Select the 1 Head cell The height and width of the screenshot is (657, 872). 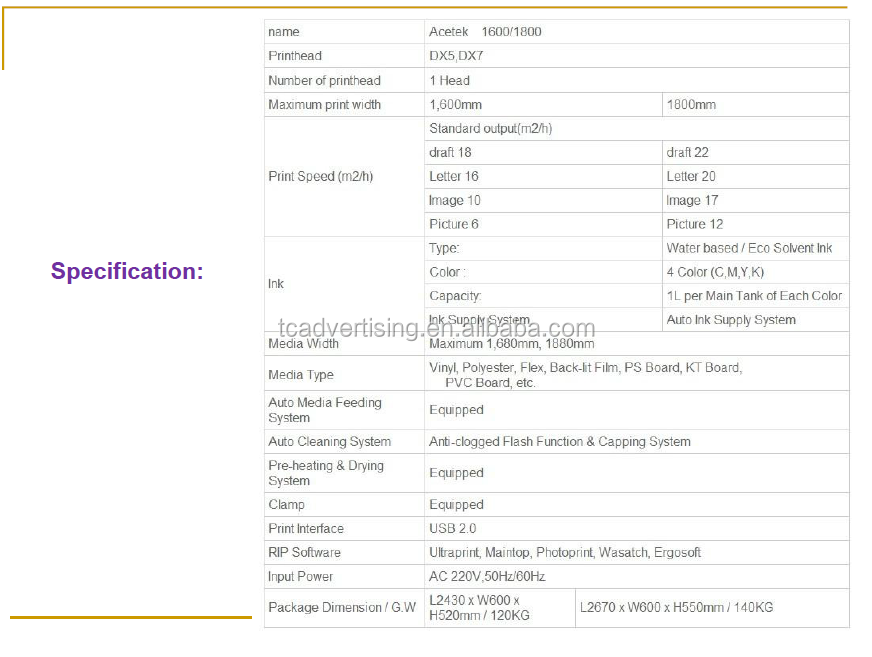(x=449, y=80)
